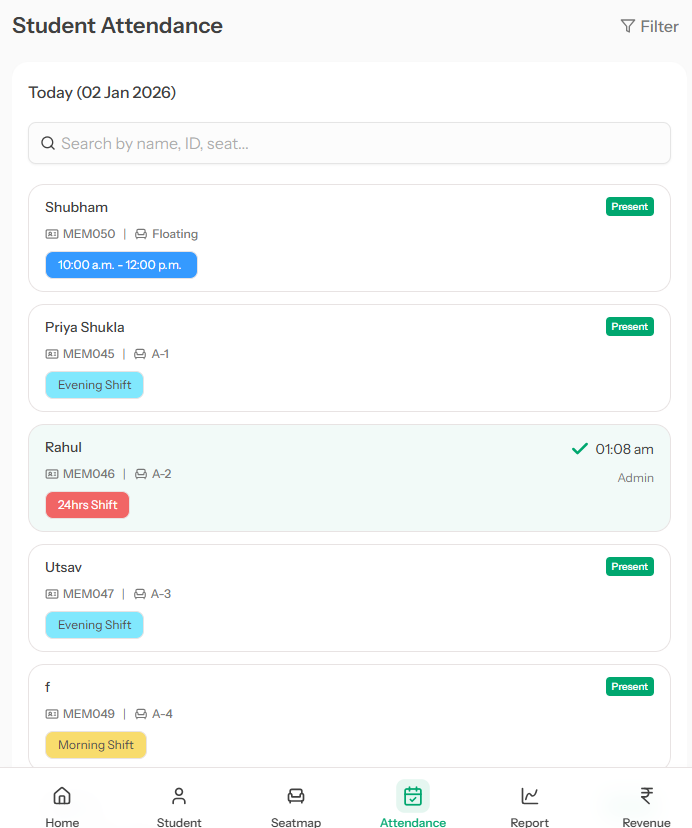692x828 pixels.
Task: Click the Admin label on Rahul's card
Action: (636, 477)
